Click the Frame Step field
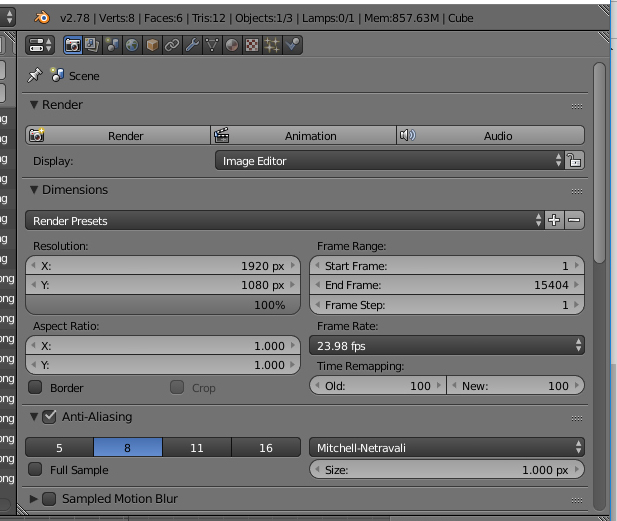 [x=447, y=305]
